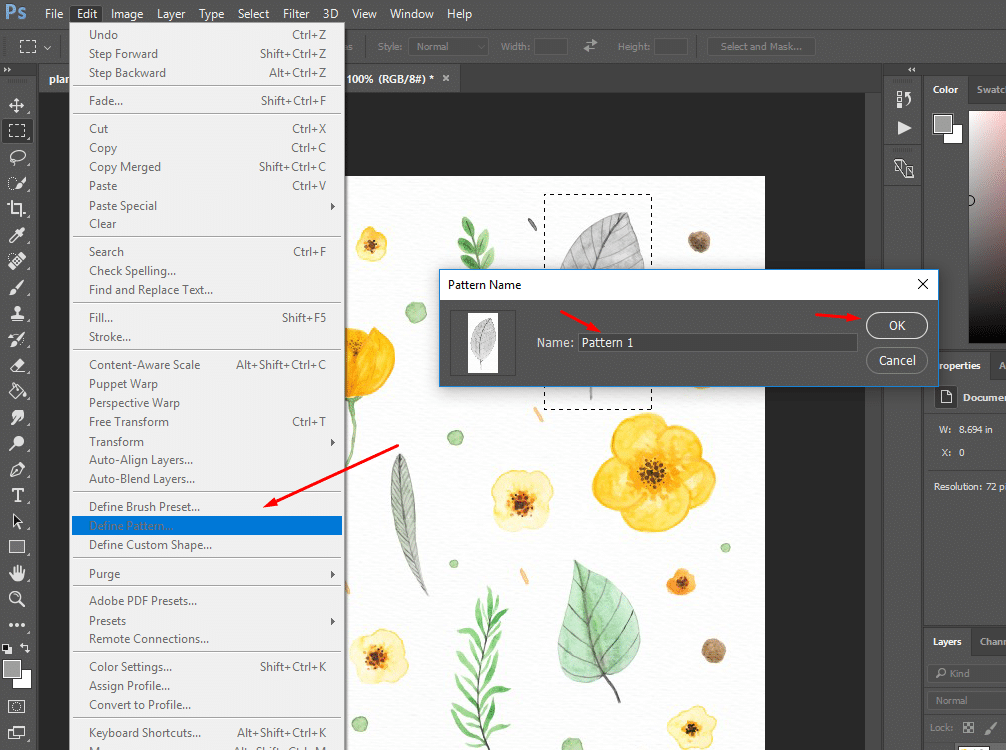1006x750 pixels.
Task: Select the Hand tool
Action: click(x=17, y=573)
